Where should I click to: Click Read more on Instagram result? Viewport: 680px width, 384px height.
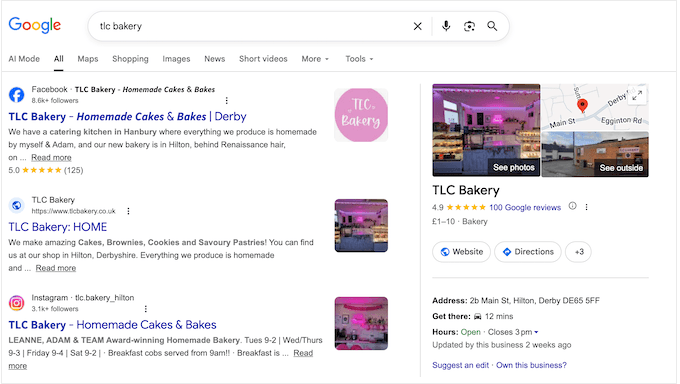click(303, 353)
